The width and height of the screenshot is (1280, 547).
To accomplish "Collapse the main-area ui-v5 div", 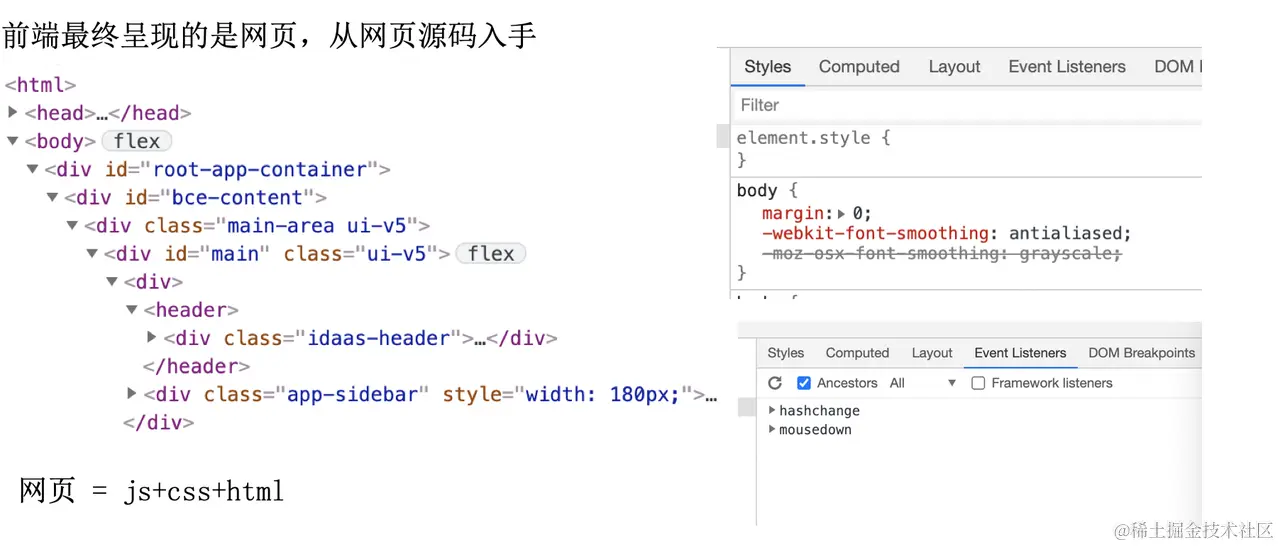I will pyautogui.click(x=72, y=225).
